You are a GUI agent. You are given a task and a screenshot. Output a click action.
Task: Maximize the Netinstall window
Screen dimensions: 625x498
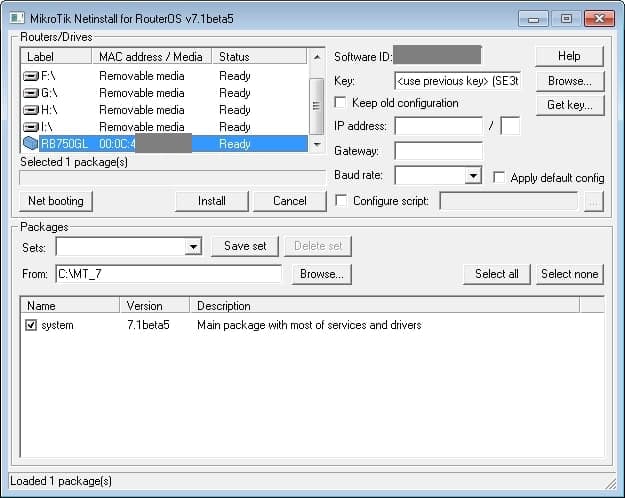(x=566, y=19)
